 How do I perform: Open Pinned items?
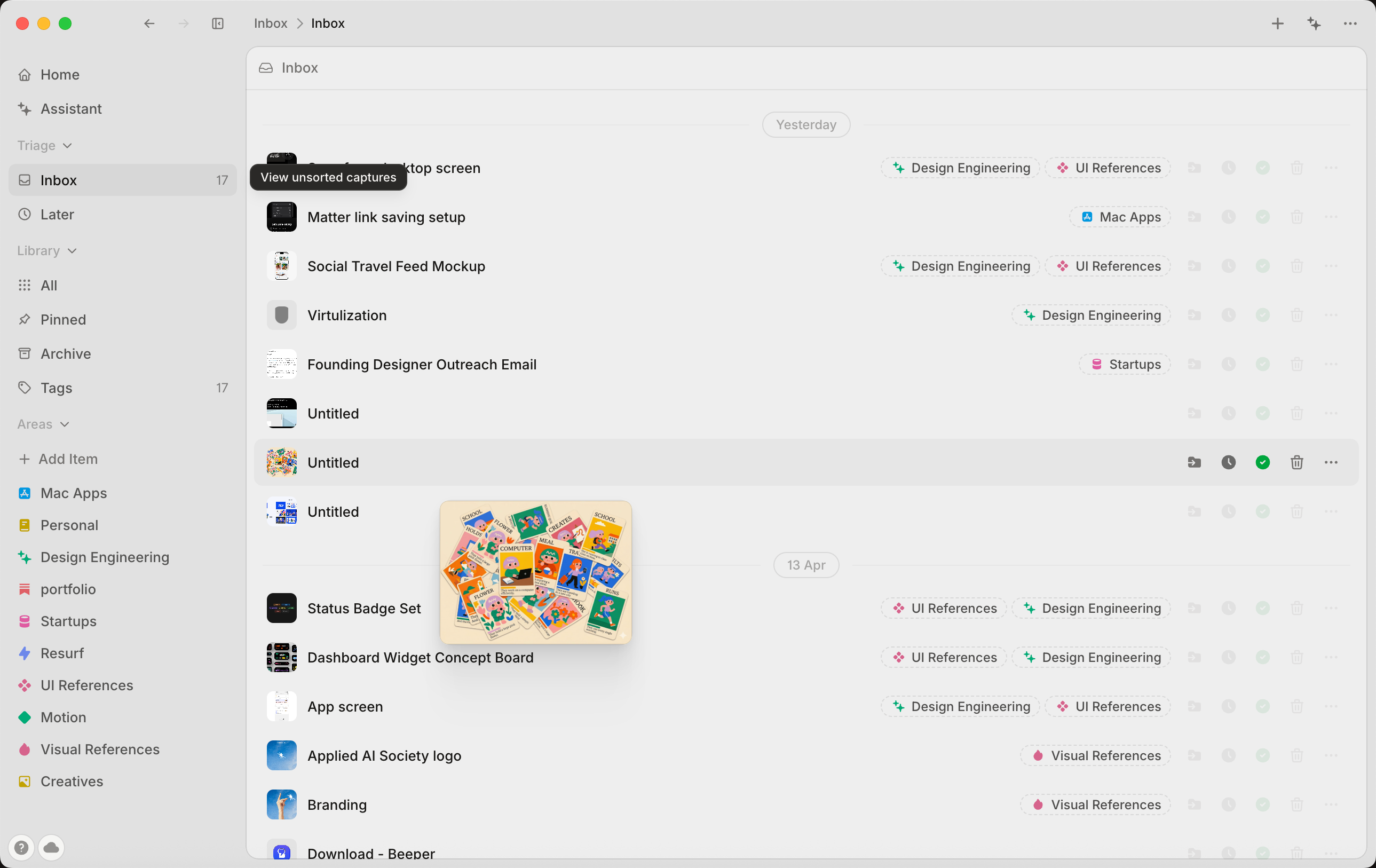[123, 319]
